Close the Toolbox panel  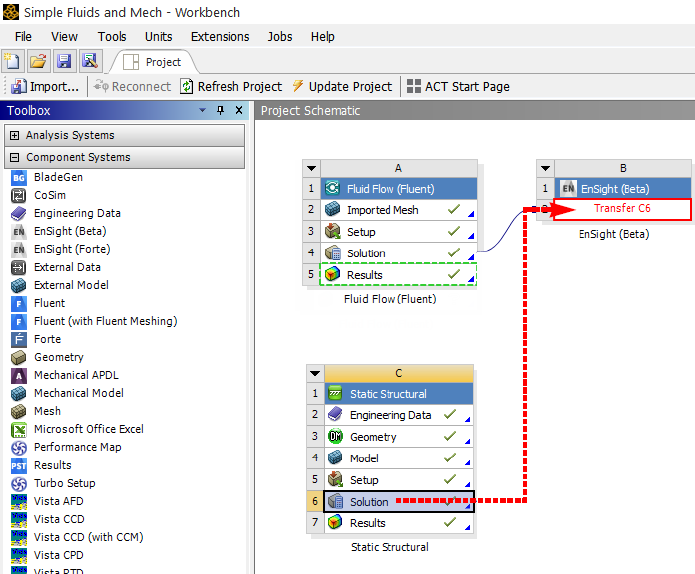238,110
